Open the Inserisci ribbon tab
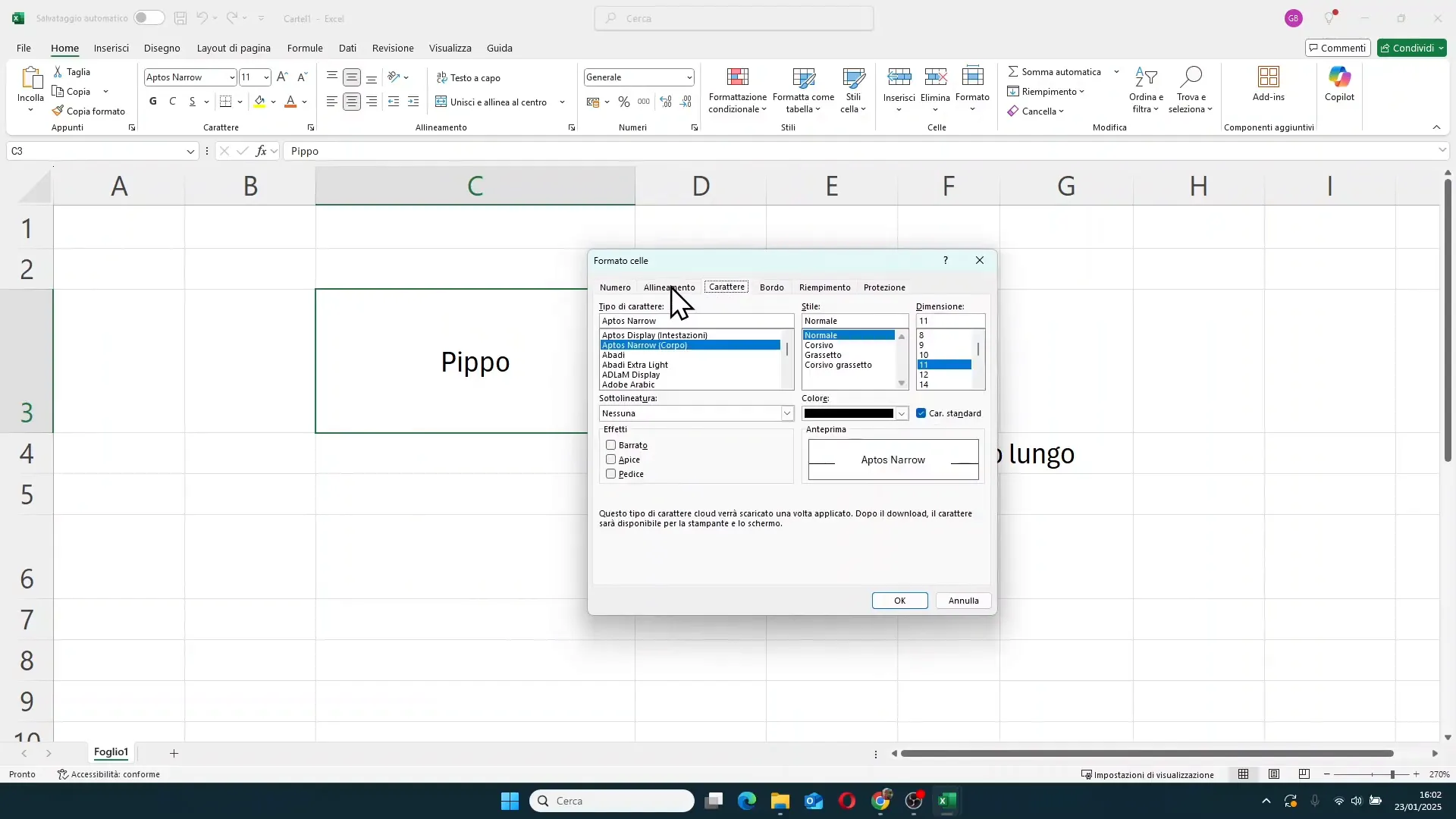Viewport: 1456px width, 819px height. click(111, 48)
